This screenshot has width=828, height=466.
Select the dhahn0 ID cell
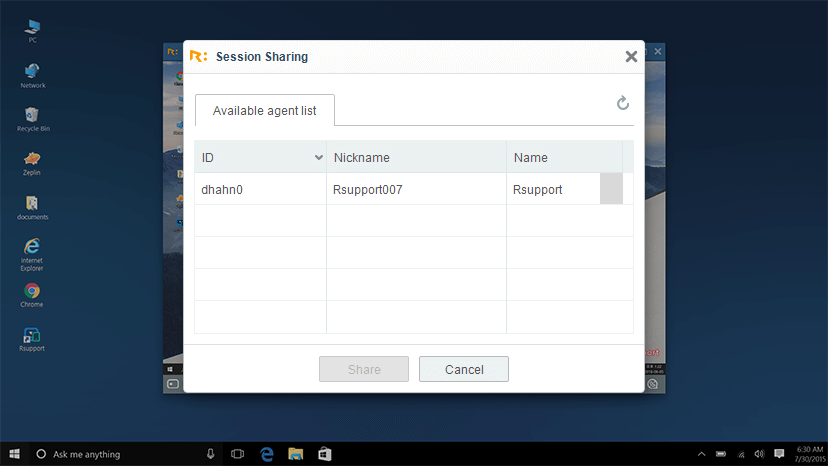(260, 189)
